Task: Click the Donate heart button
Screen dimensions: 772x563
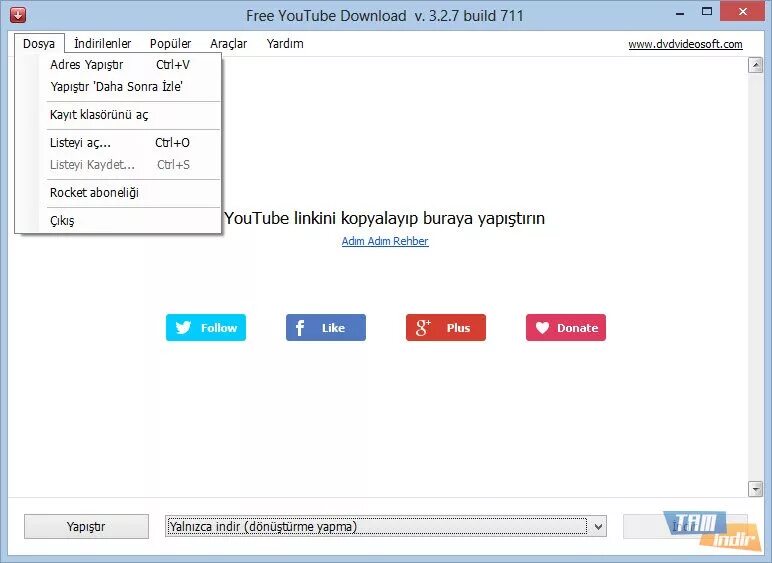Action: [566, 328]
